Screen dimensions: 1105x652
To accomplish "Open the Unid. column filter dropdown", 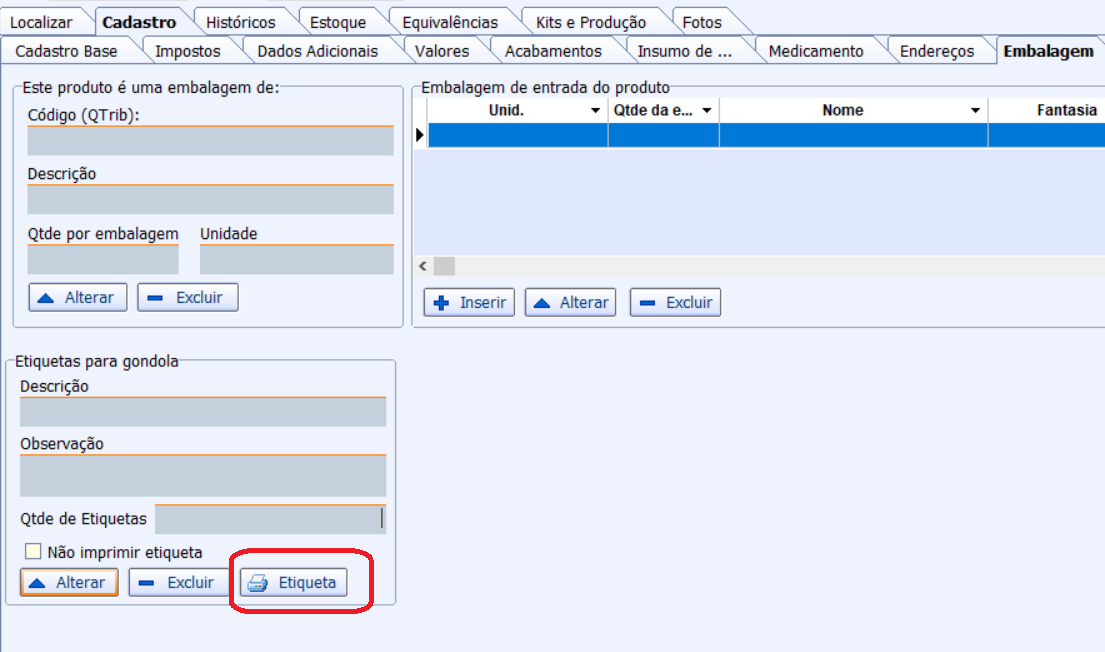I will coord(596,111).
